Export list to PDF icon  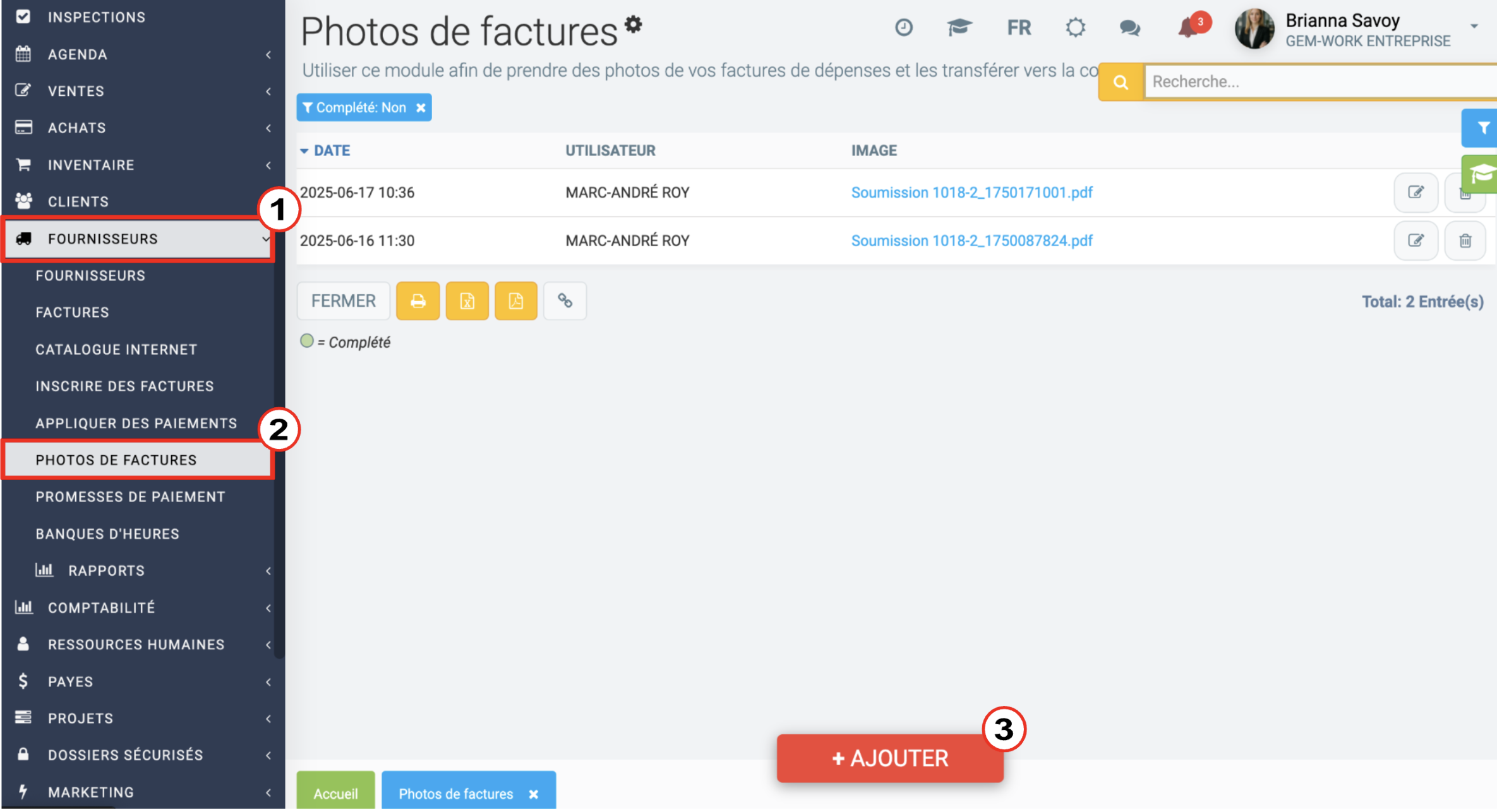[516, 301]
